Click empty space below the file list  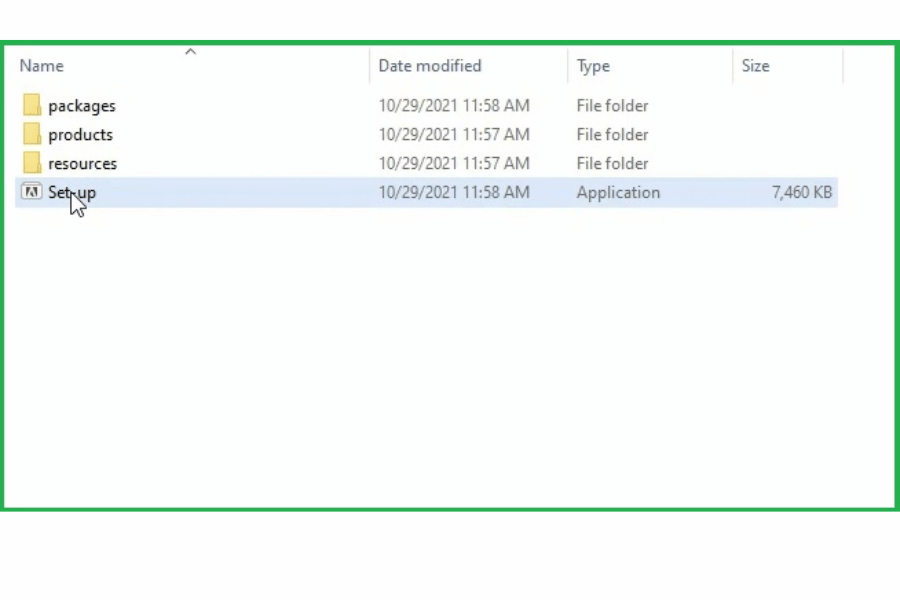tap(450, 380)
